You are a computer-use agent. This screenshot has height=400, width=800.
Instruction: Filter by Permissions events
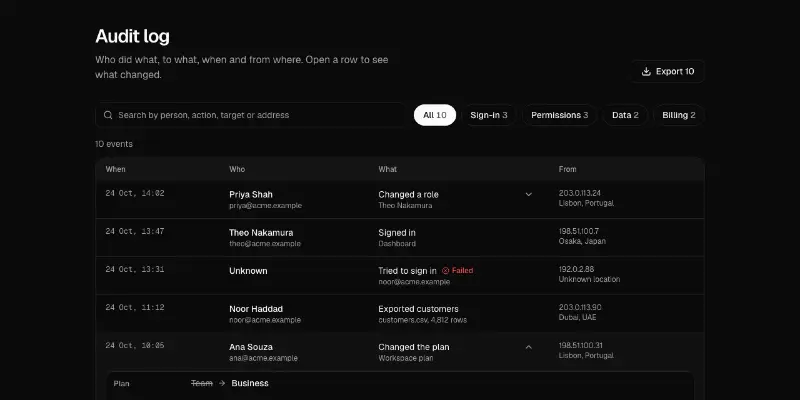pyautogui.click(x=559, y=115)
